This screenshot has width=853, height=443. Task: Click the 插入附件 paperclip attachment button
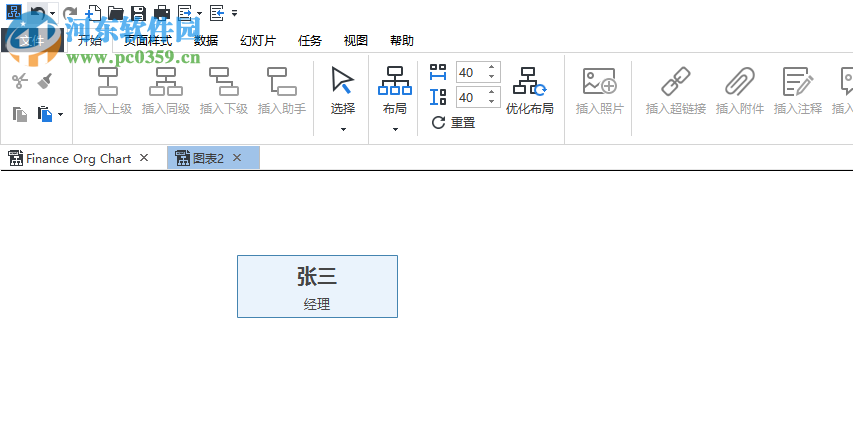click(x=740, y=90)
